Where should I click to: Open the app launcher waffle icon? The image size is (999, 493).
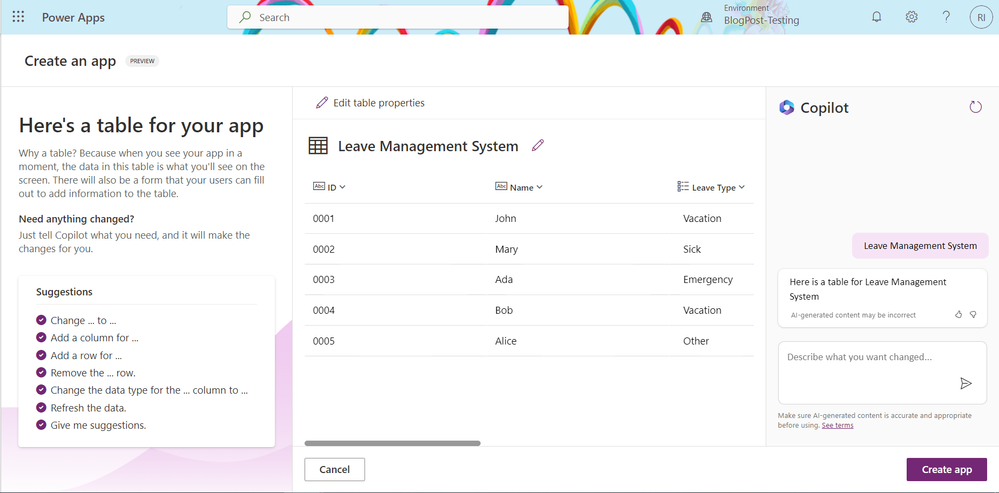pyautogui.click(x=18, y=17)
